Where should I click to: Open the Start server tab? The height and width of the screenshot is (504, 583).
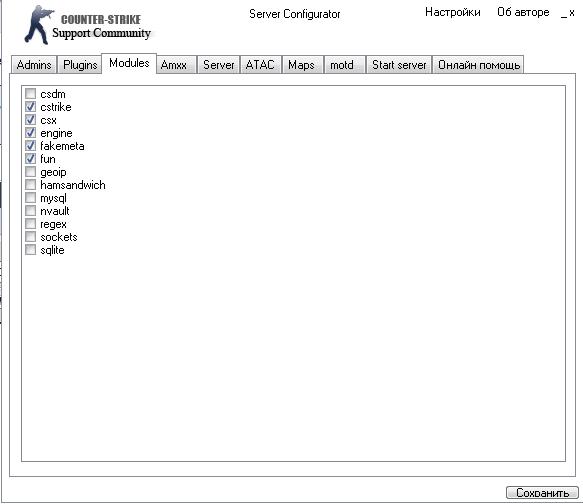(x=399, y=65)
